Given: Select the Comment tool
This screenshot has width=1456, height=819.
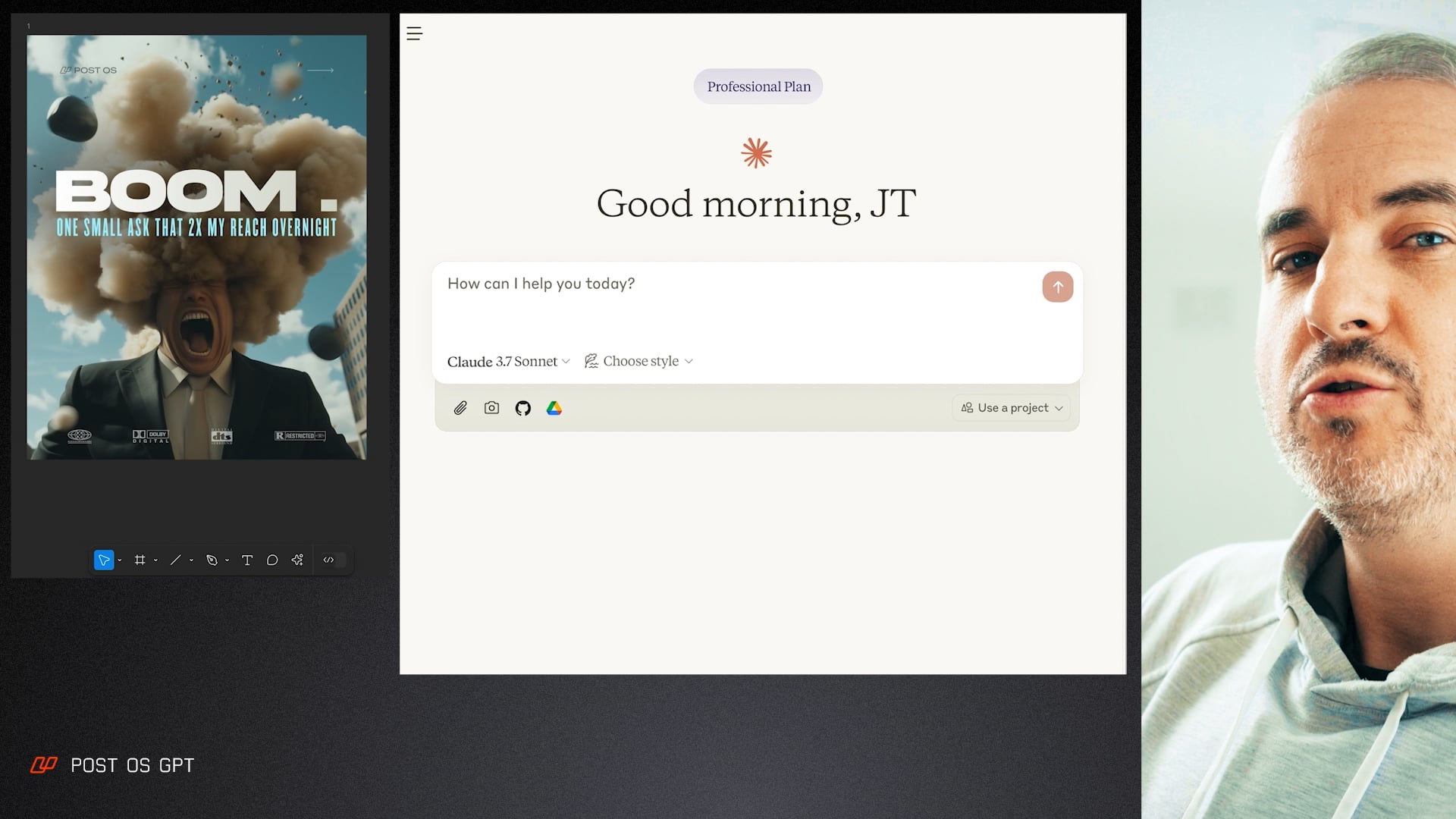Looking at the screenshot, I should pos(272,560).
